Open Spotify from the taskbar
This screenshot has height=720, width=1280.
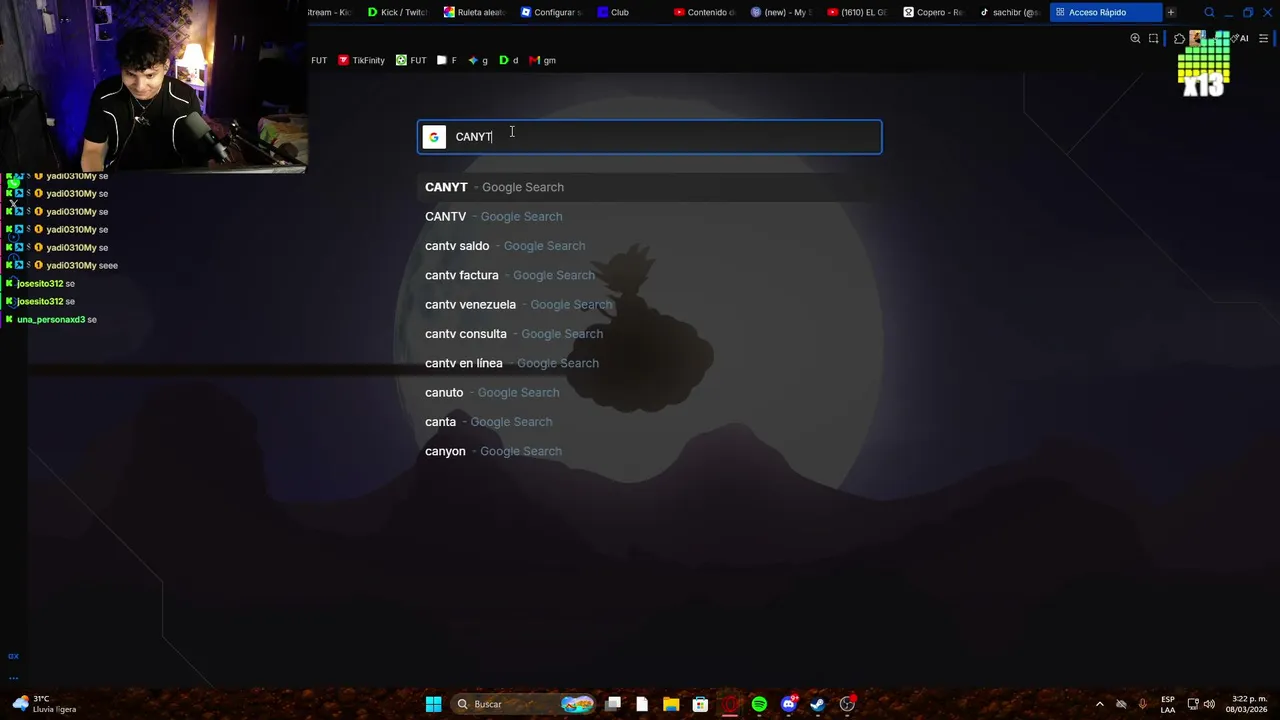point(759,704)
